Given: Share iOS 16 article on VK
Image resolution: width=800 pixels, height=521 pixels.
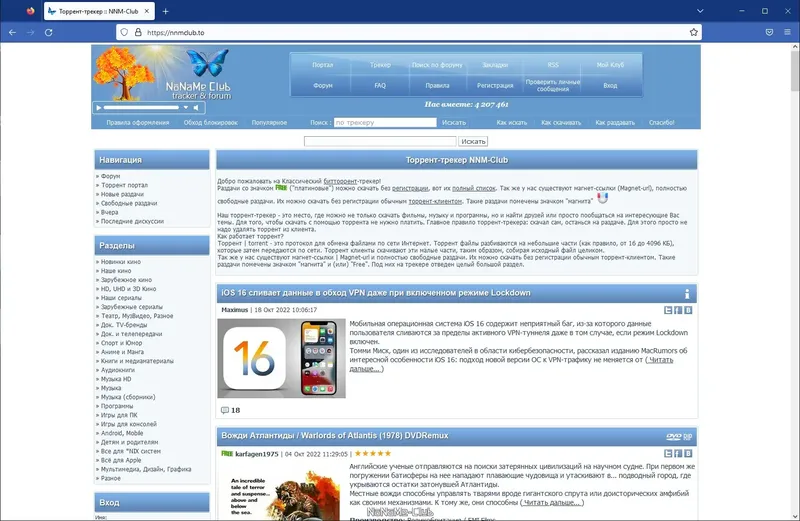Looking at the screenshot, I should point(688,310).
